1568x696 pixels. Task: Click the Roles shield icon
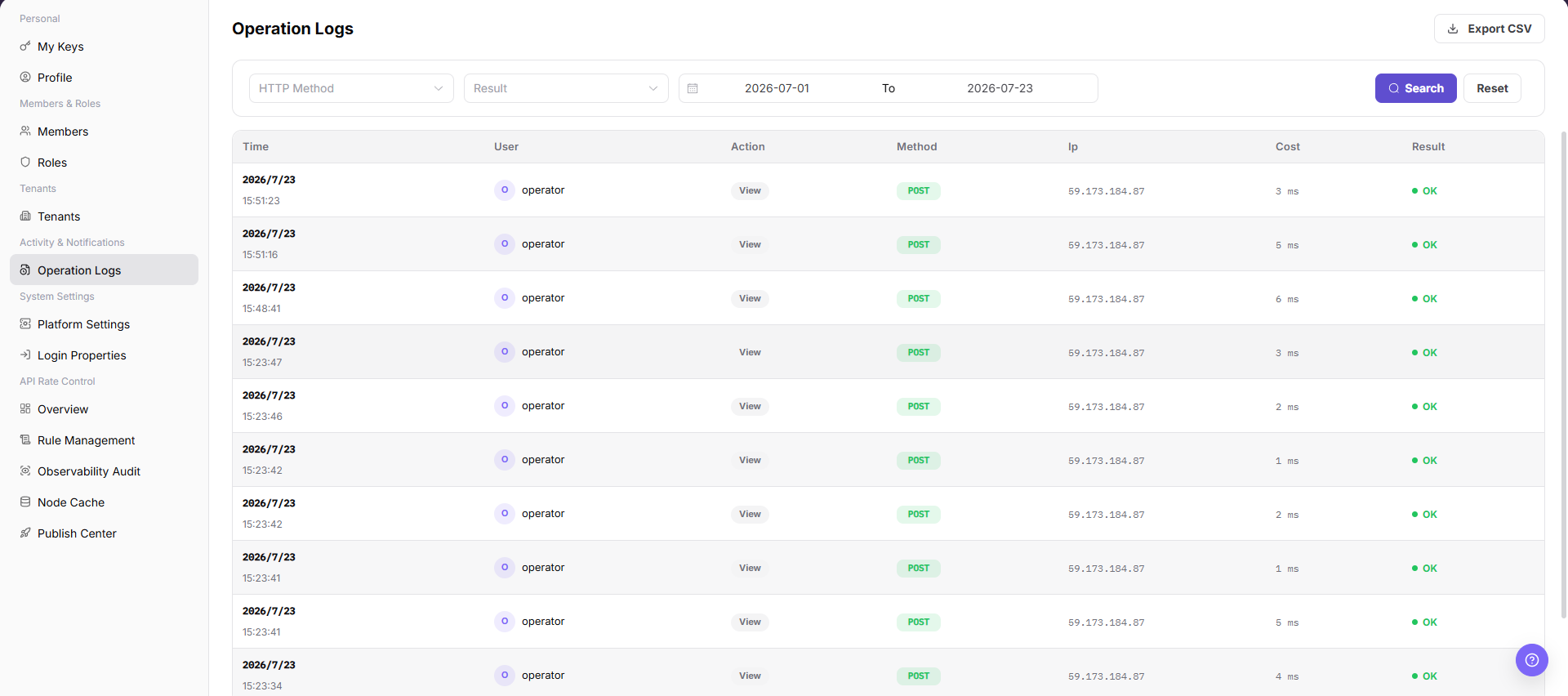(x=25, y=162)
